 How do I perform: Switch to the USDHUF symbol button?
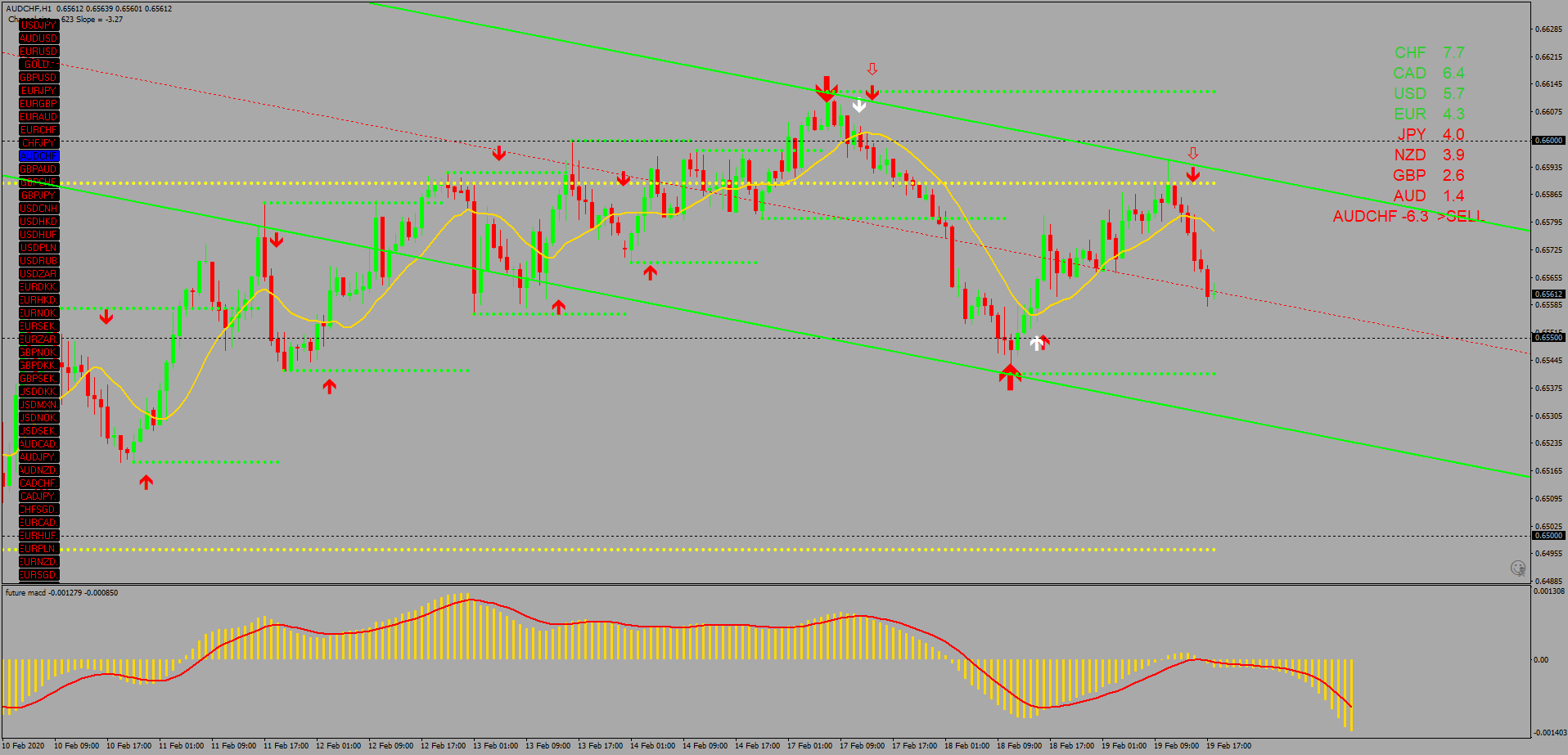click(39, 235)
